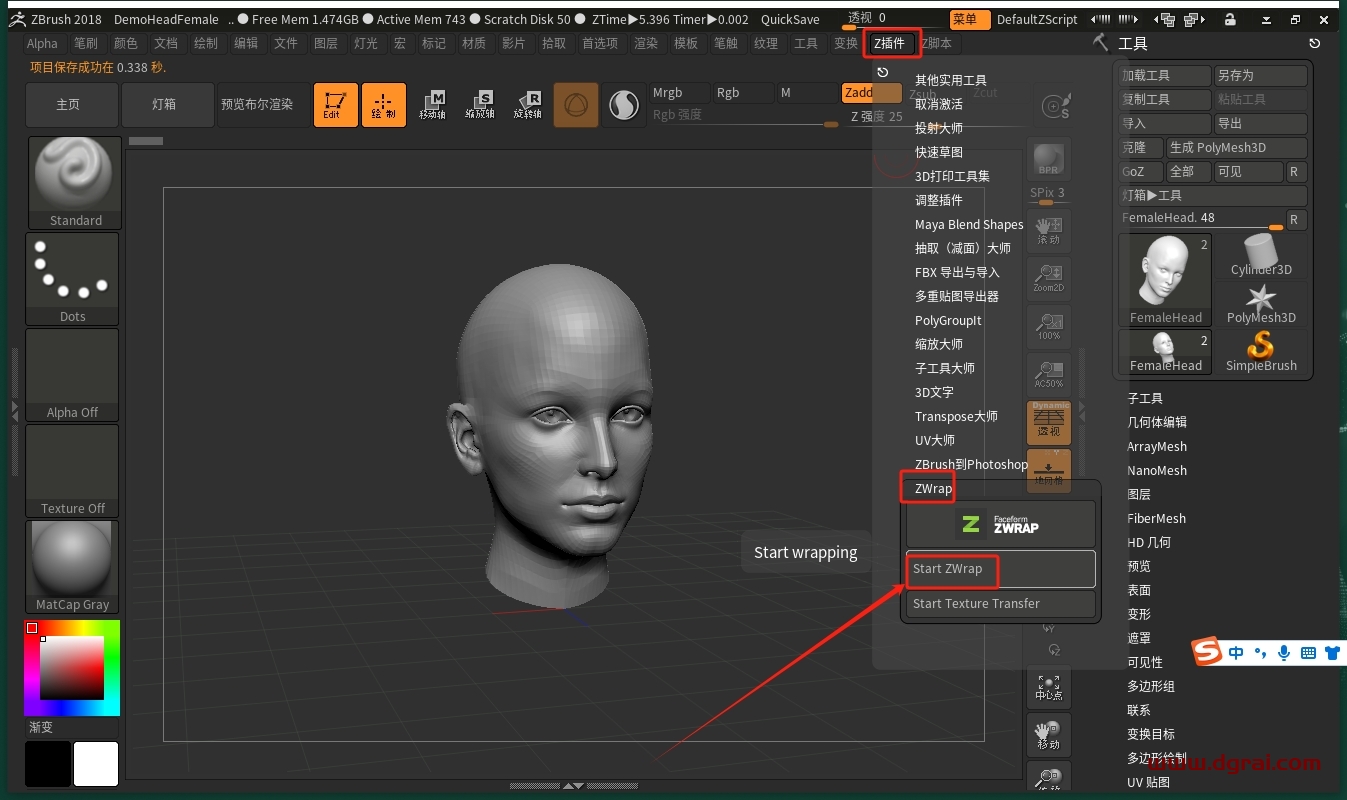This screenshot has height=800, width=1347.
Task: Expand the 子工具 (SubTool) palette section
Action: 1145,398
